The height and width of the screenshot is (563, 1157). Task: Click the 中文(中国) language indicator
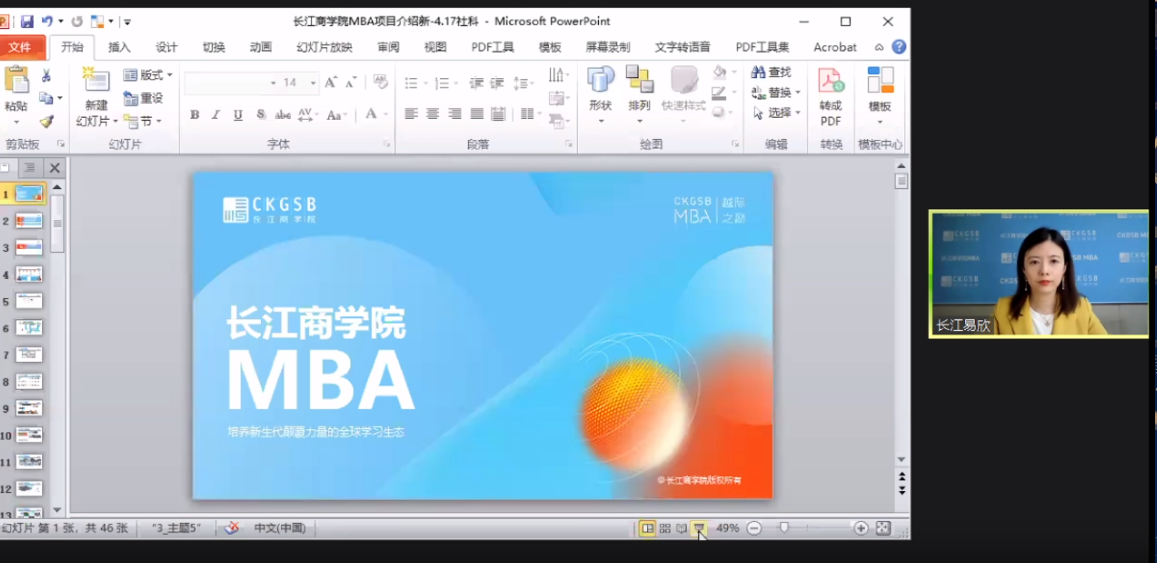tap(280, 528)
